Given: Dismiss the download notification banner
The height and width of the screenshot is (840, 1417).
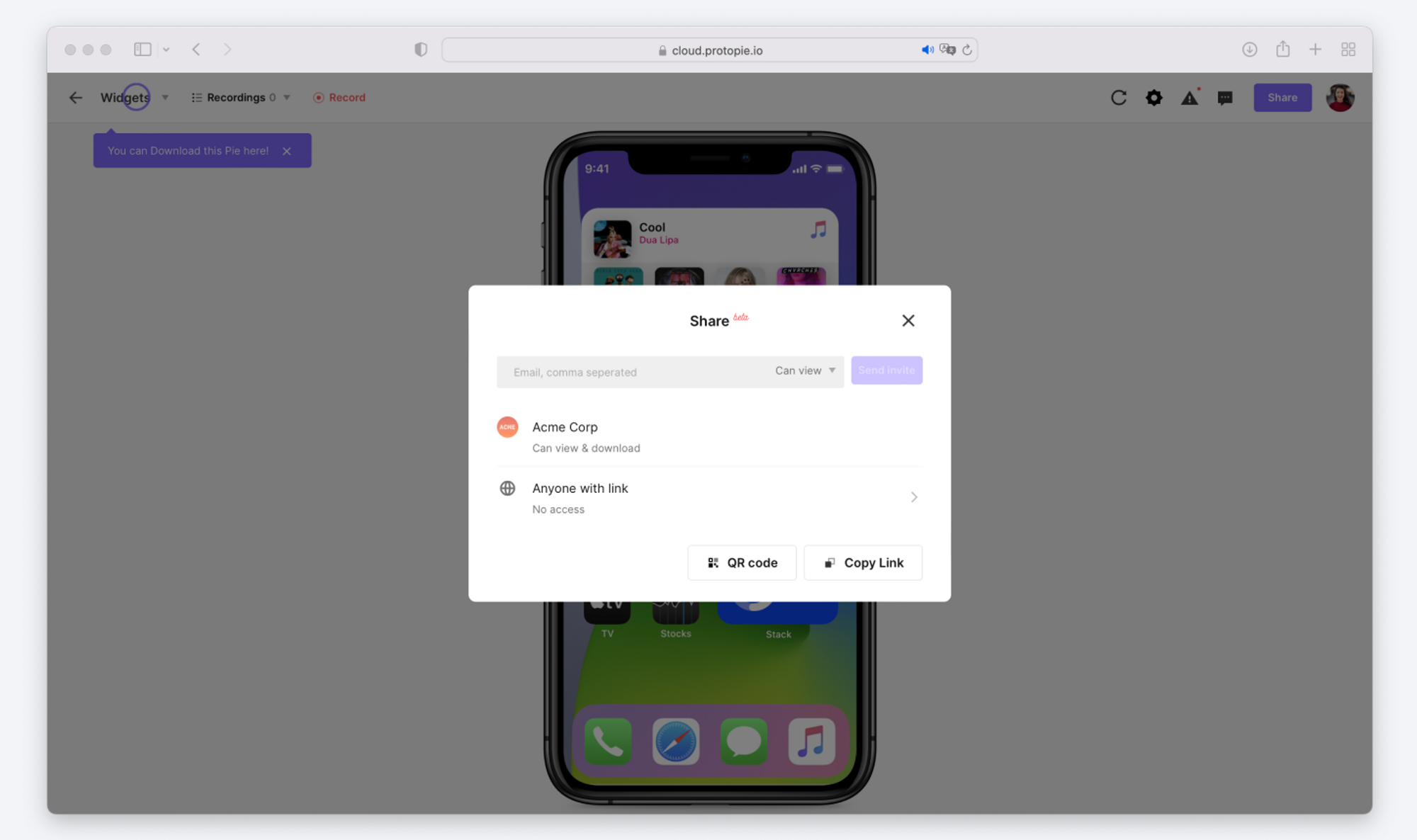Looking at the screenshot, I should tap(287, 150).
